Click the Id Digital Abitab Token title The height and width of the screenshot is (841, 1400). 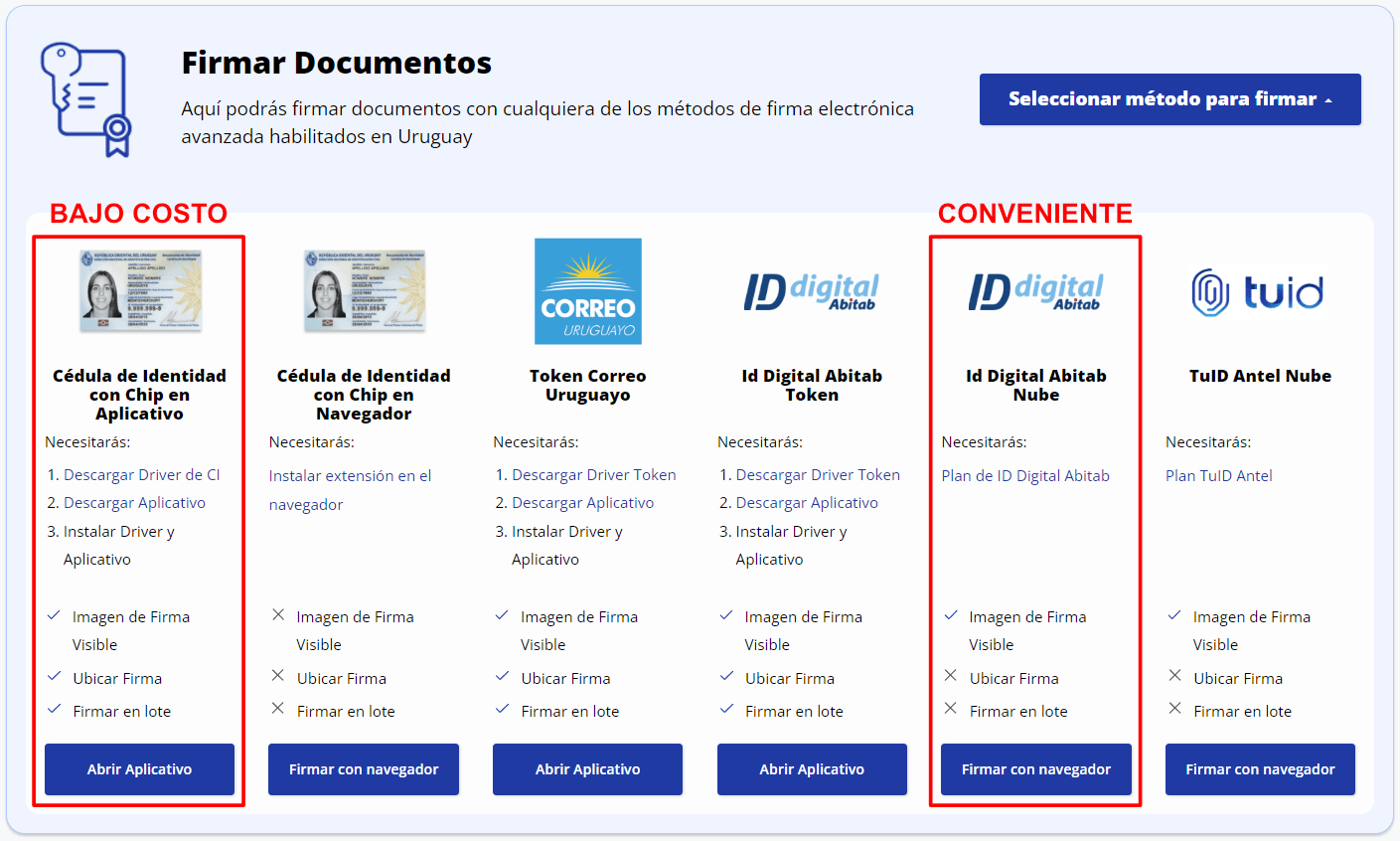(x=812, y=386)
